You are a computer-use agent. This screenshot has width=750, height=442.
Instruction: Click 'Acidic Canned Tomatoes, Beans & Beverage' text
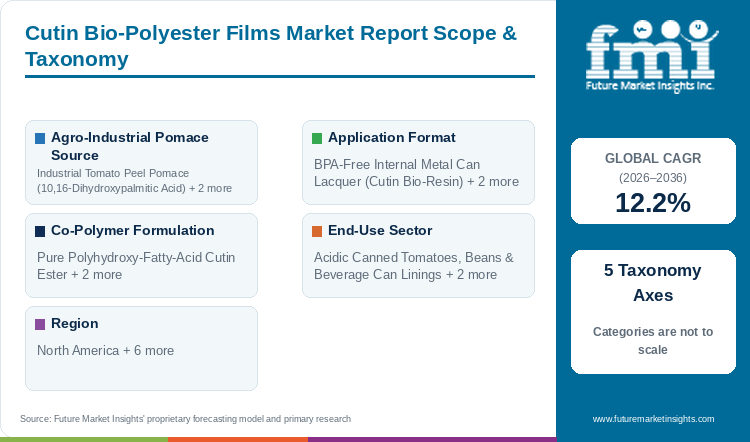click(x=414, y=266)
